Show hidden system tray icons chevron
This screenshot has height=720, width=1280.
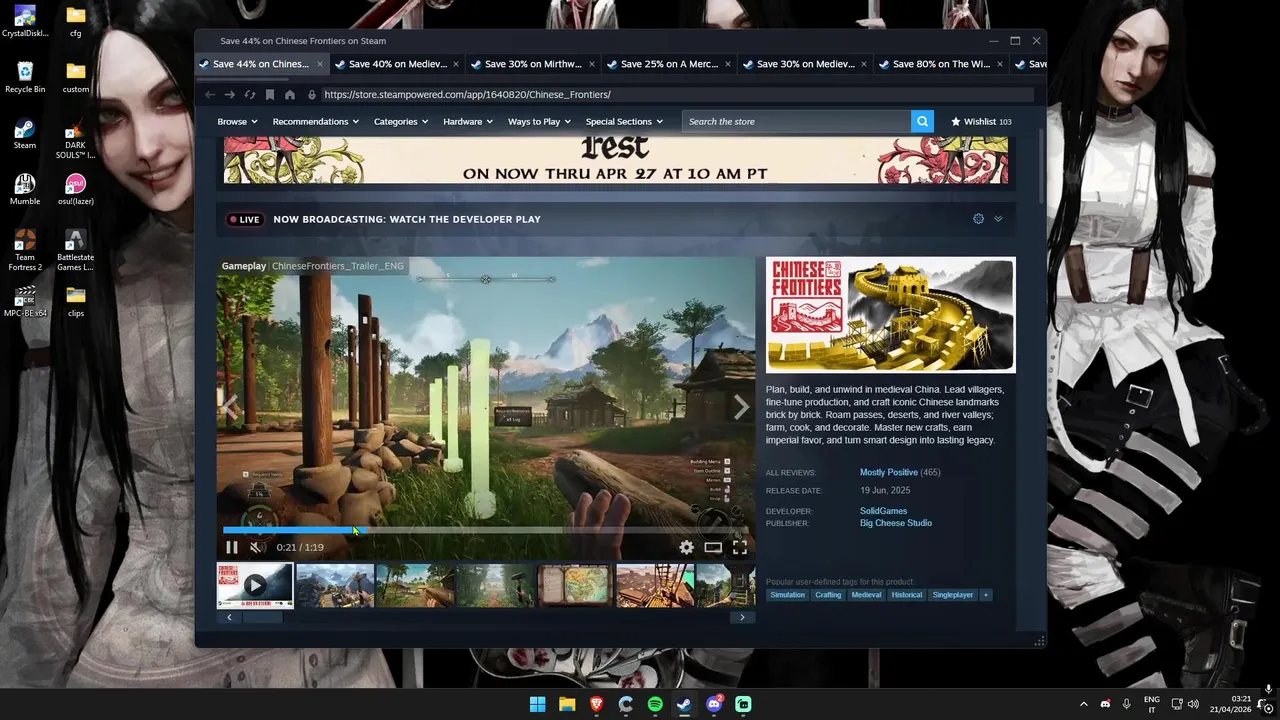point(1083,704)
